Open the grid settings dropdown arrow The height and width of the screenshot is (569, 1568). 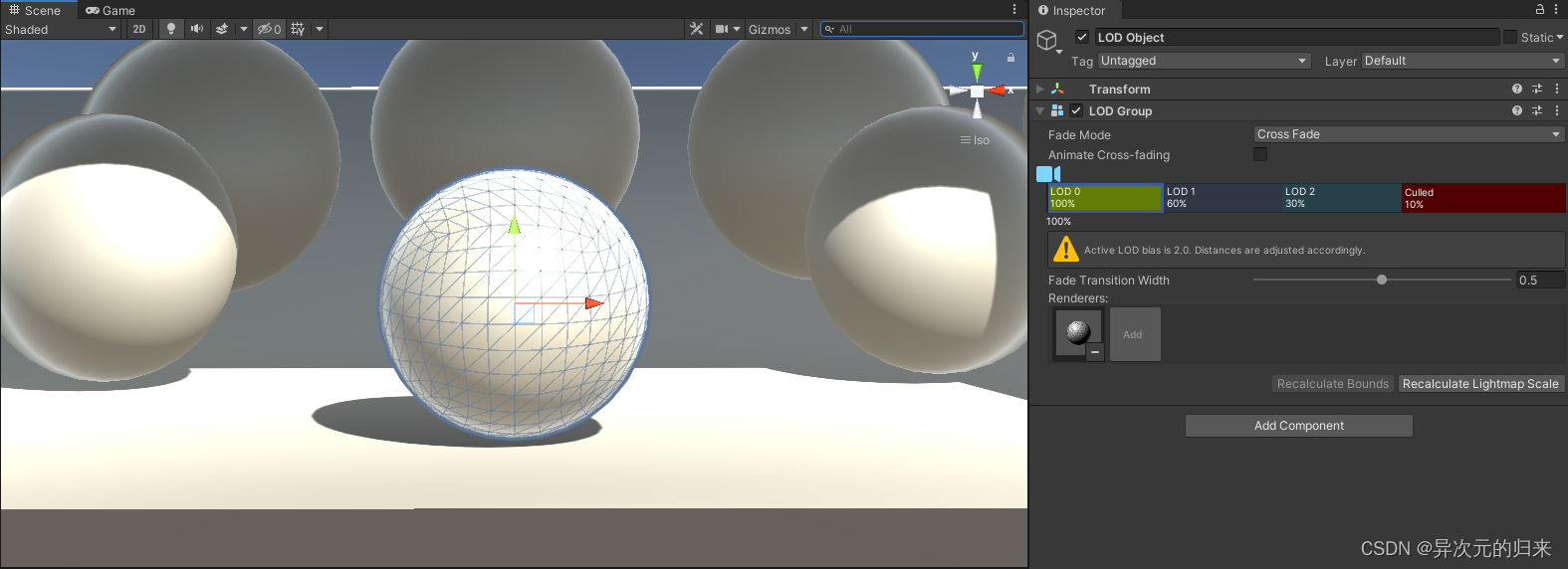click(x=320, y=29)
